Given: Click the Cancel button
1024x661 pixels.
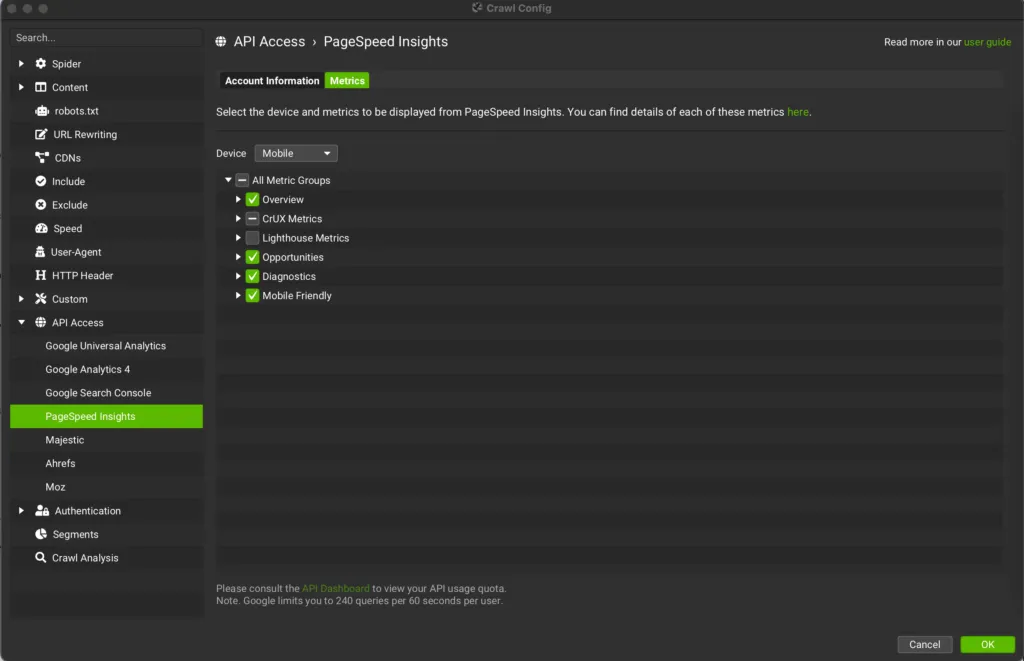Looking at the screenshot, I should coord(925,644).
